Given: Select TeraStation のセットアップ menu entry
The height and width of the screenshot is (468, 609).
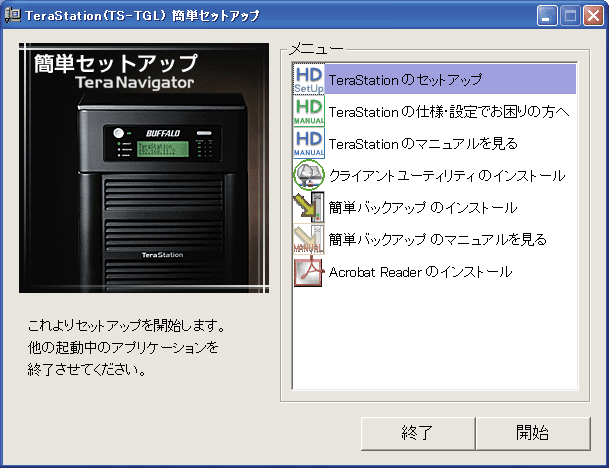Looking at the screenshot, I should coord(434,79).
